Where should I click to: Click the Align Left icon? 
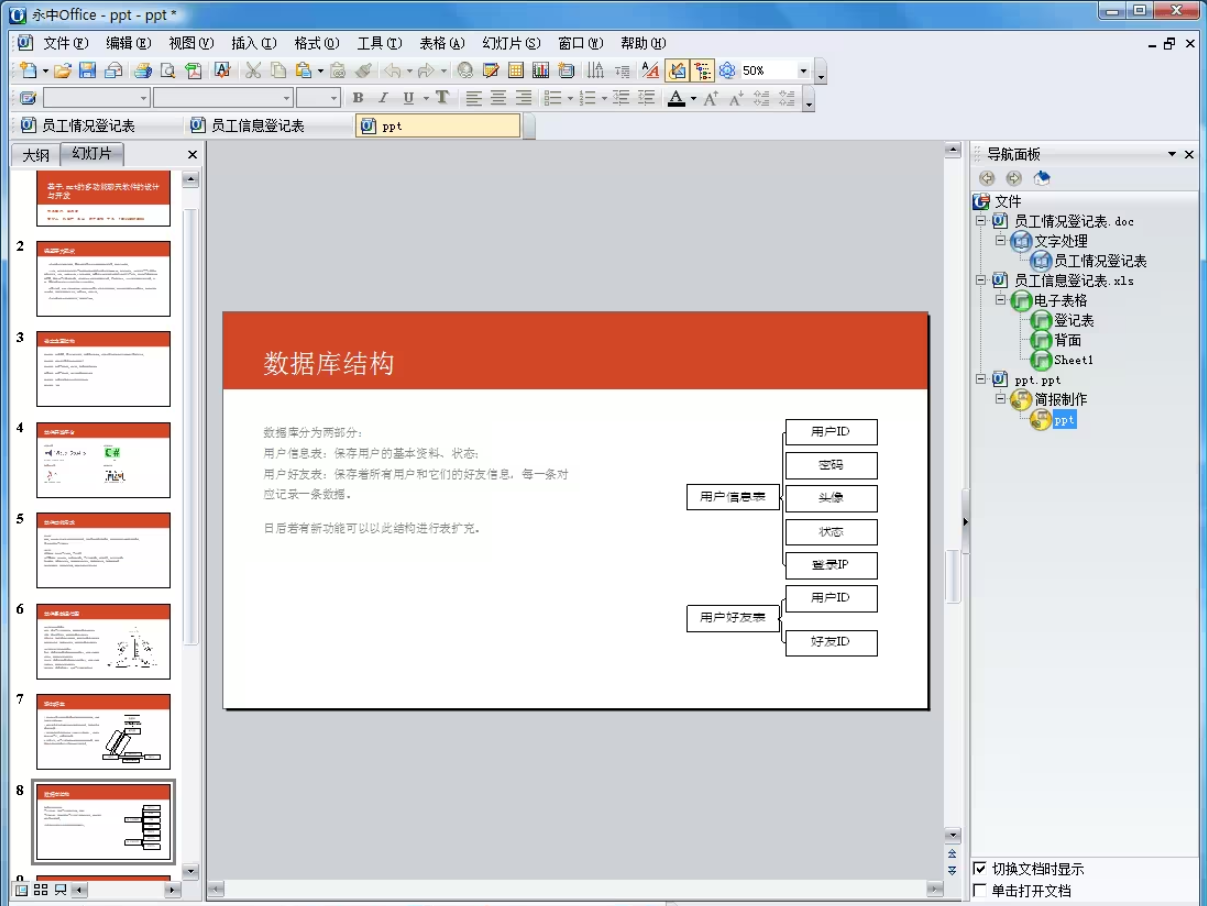click(x=473, y=98)
